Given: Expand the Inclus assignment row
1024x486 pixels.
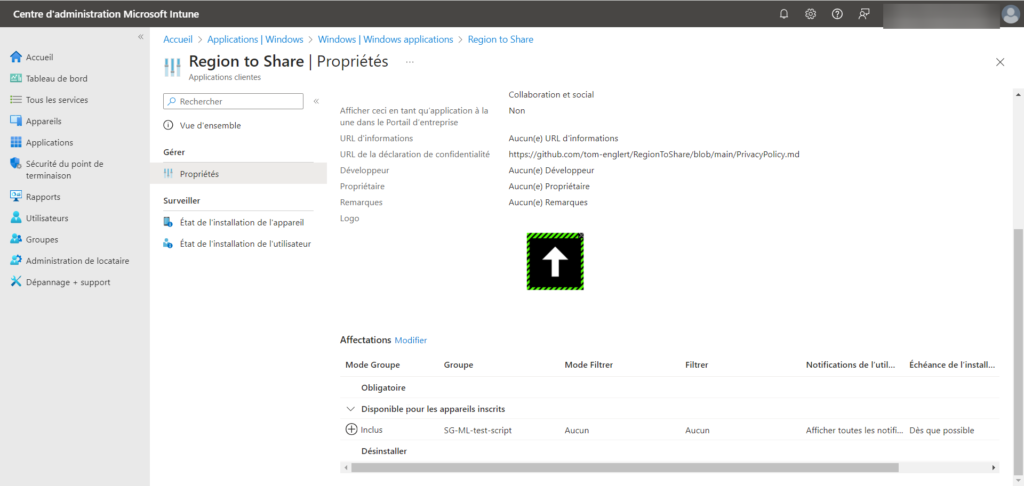Looking at the screenshot, I should [x=351, y=430].
